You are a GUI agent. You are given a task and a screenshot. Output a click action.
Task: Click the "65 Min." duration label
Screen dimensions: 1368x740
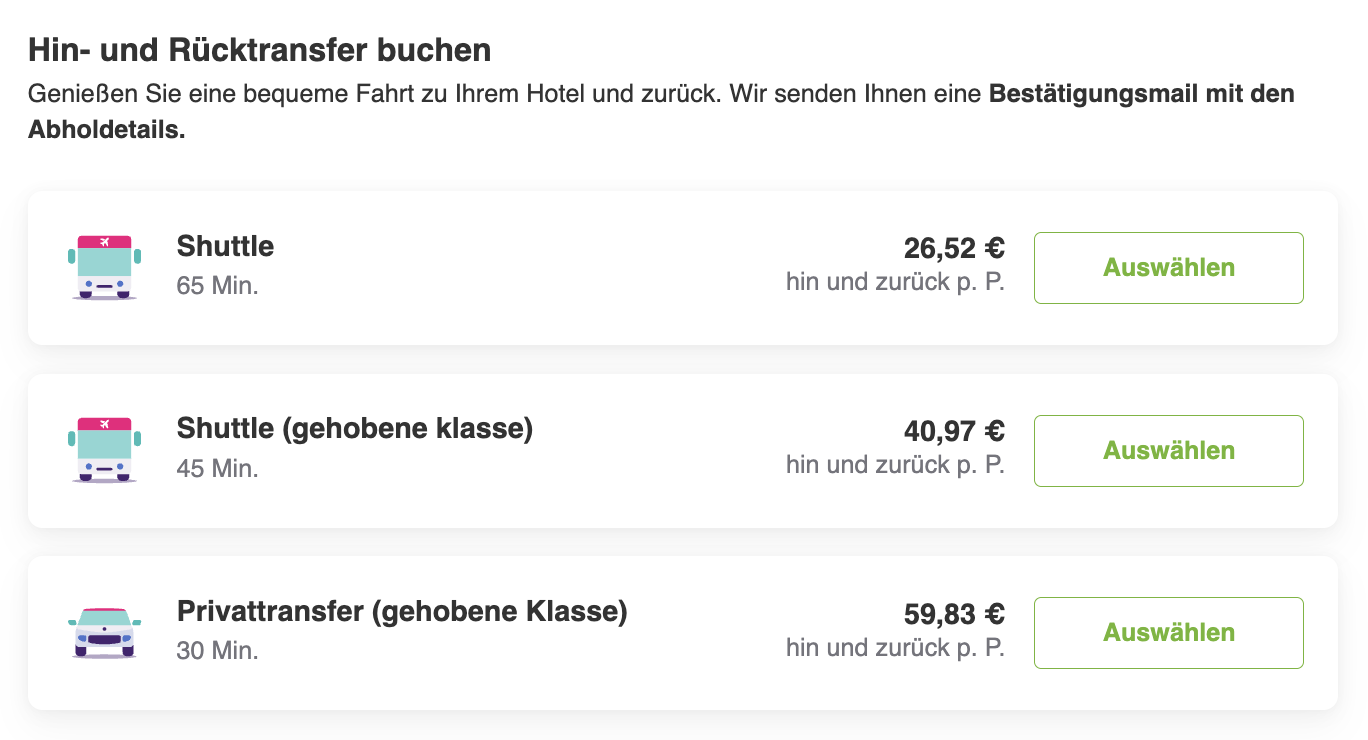[217, 286]
